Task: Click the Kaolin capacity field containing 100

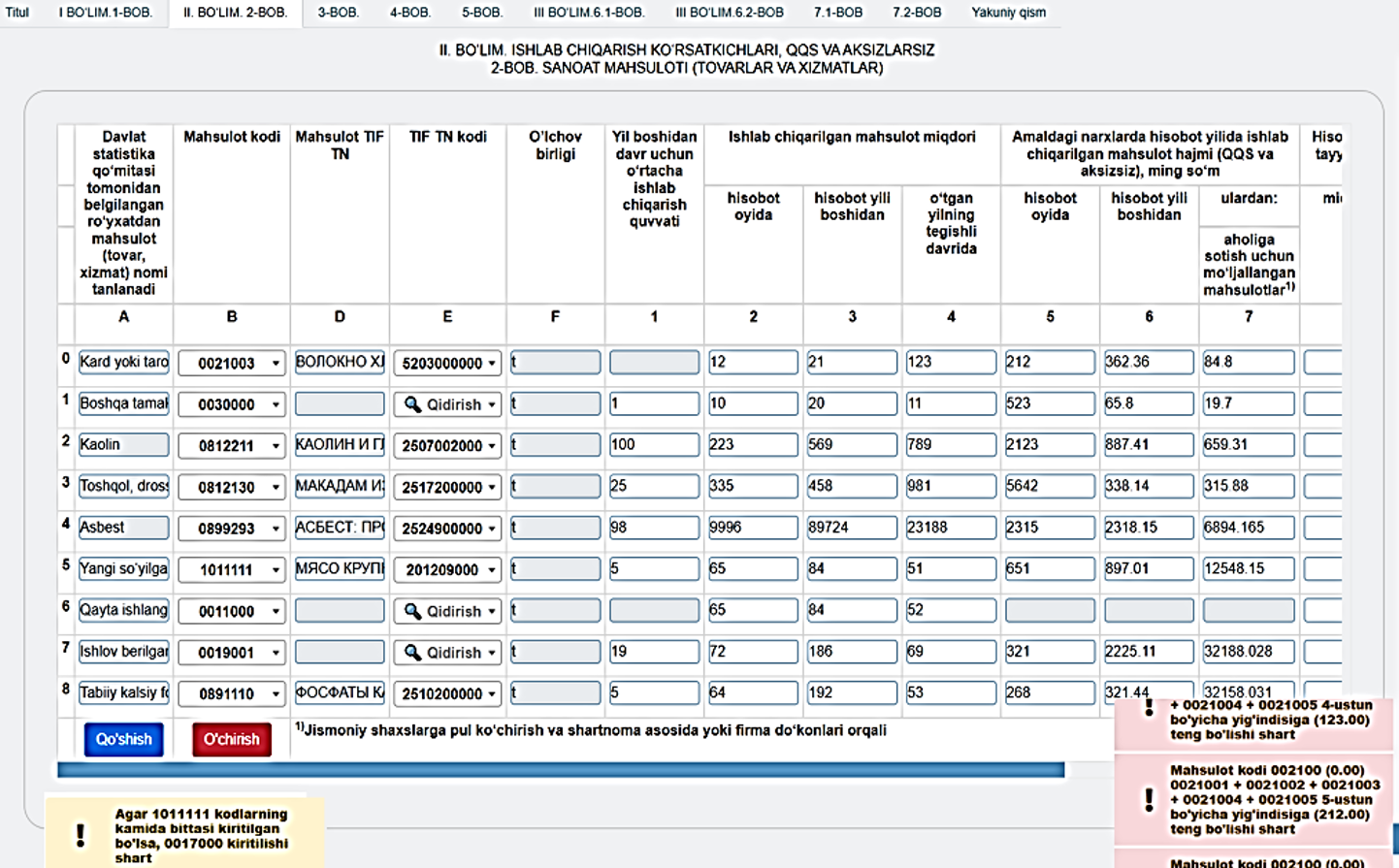Action: click(x=653, y=445)
